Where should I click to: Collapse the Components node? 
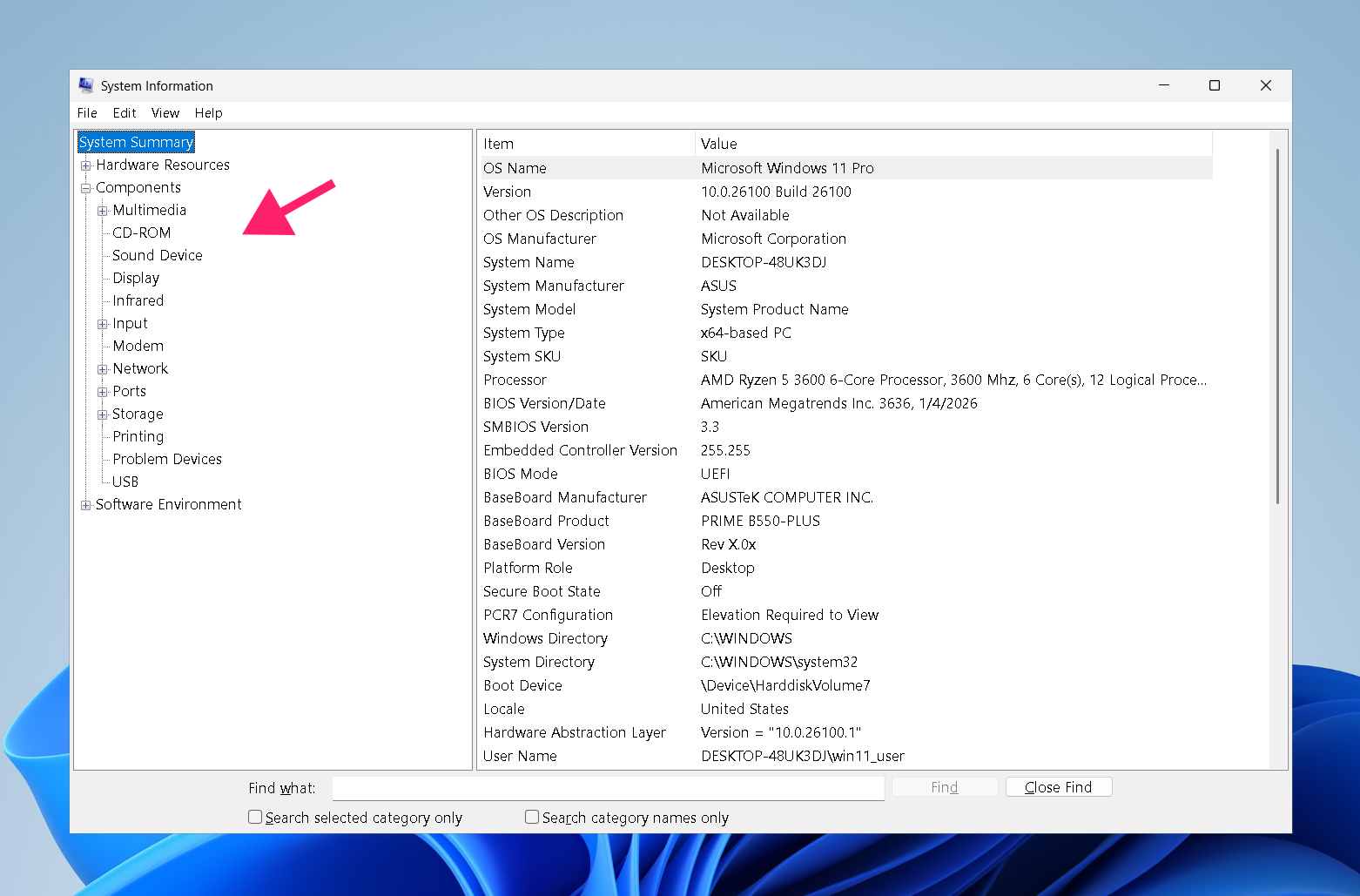tap(86, 188)
